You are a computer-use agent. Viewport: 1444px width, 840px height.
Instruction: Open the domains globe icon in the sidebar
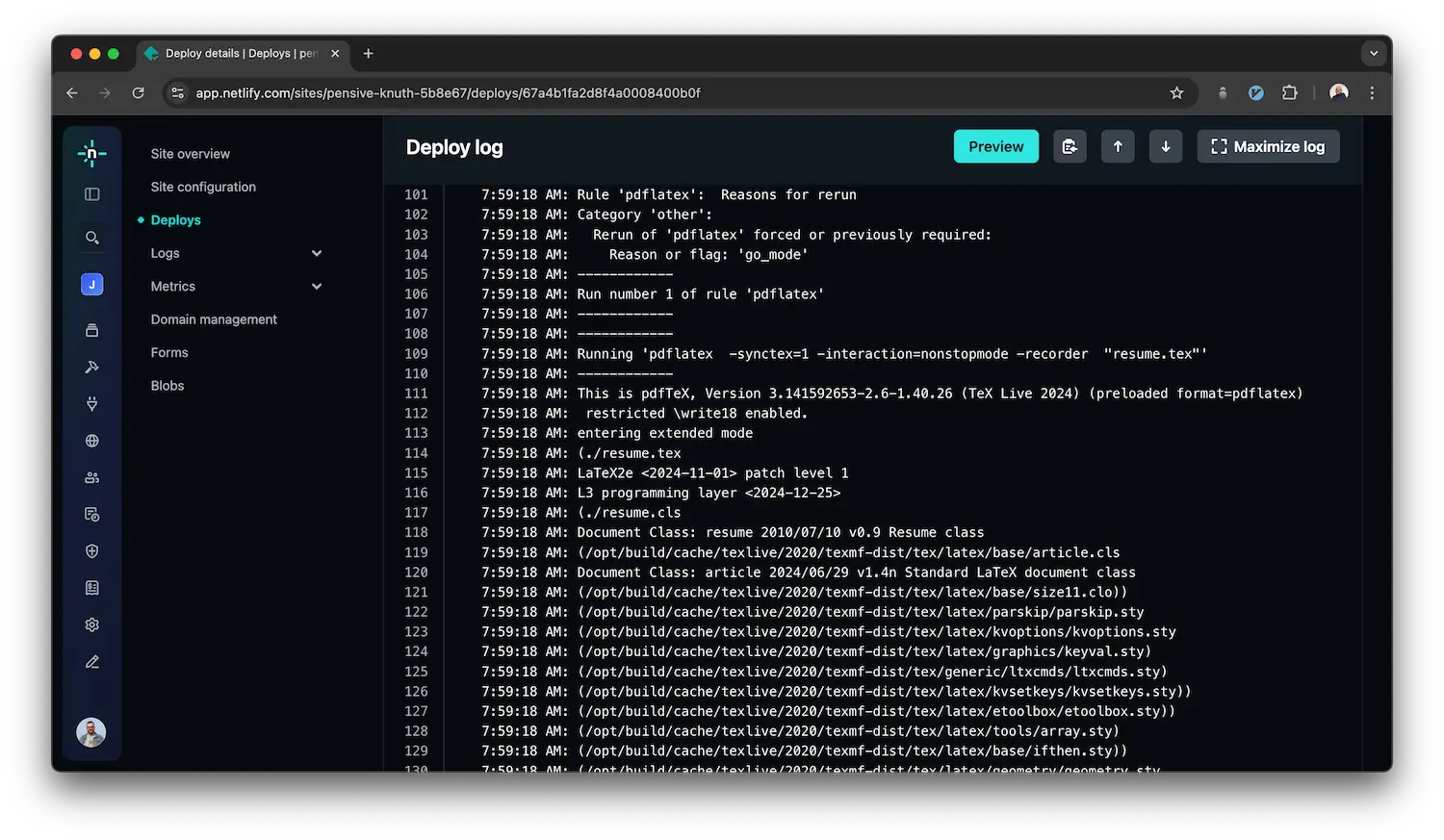[91, 441]
